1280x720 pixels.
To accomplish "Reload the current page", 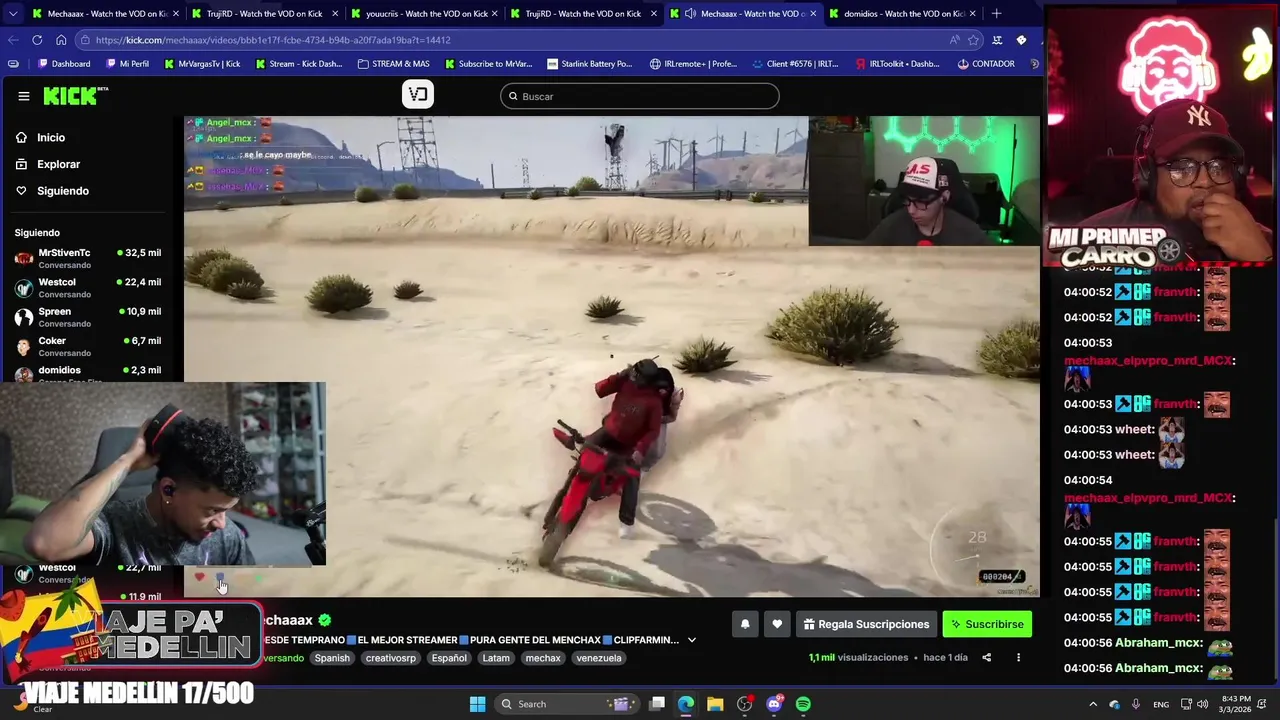I will pos(37,40).
